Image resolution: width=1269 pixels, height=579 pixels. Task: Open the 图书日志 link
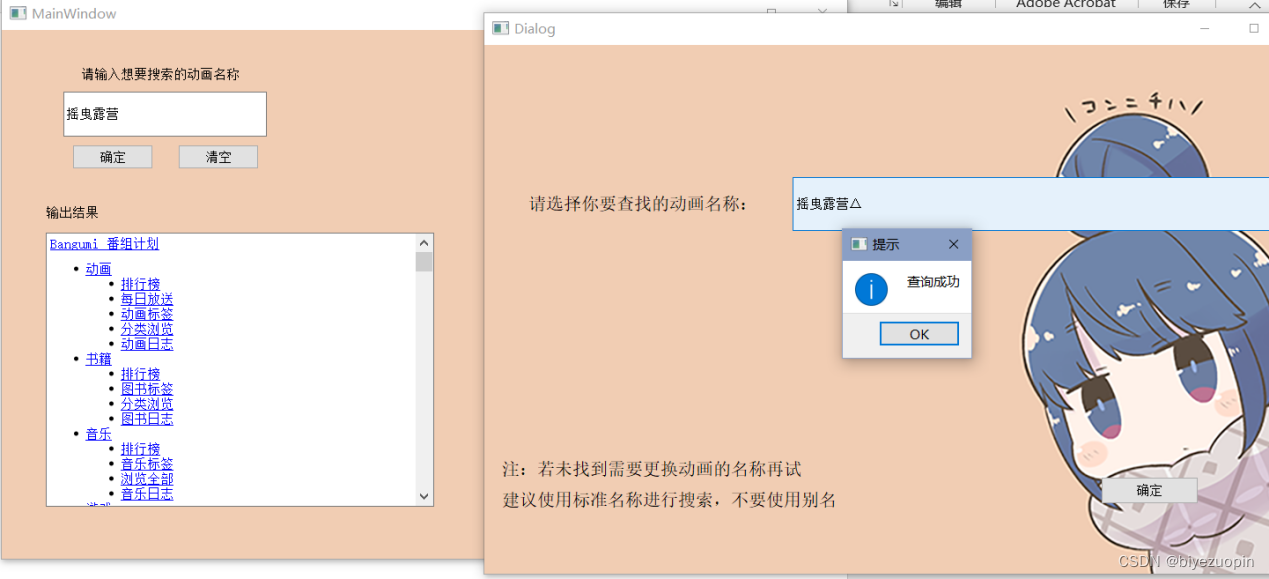147,419
